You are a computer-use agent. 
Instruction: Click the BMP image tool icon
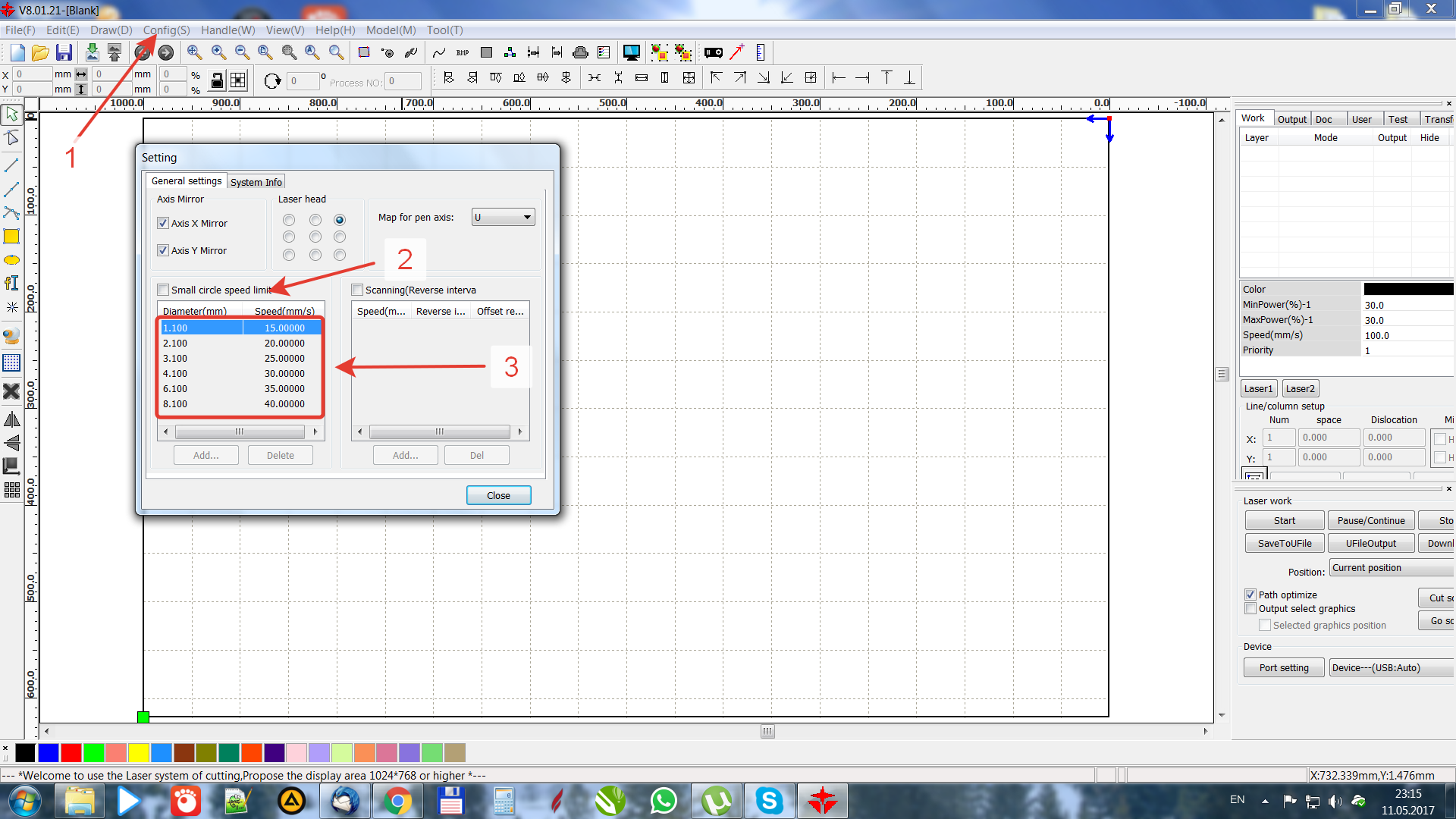[463, 52]
